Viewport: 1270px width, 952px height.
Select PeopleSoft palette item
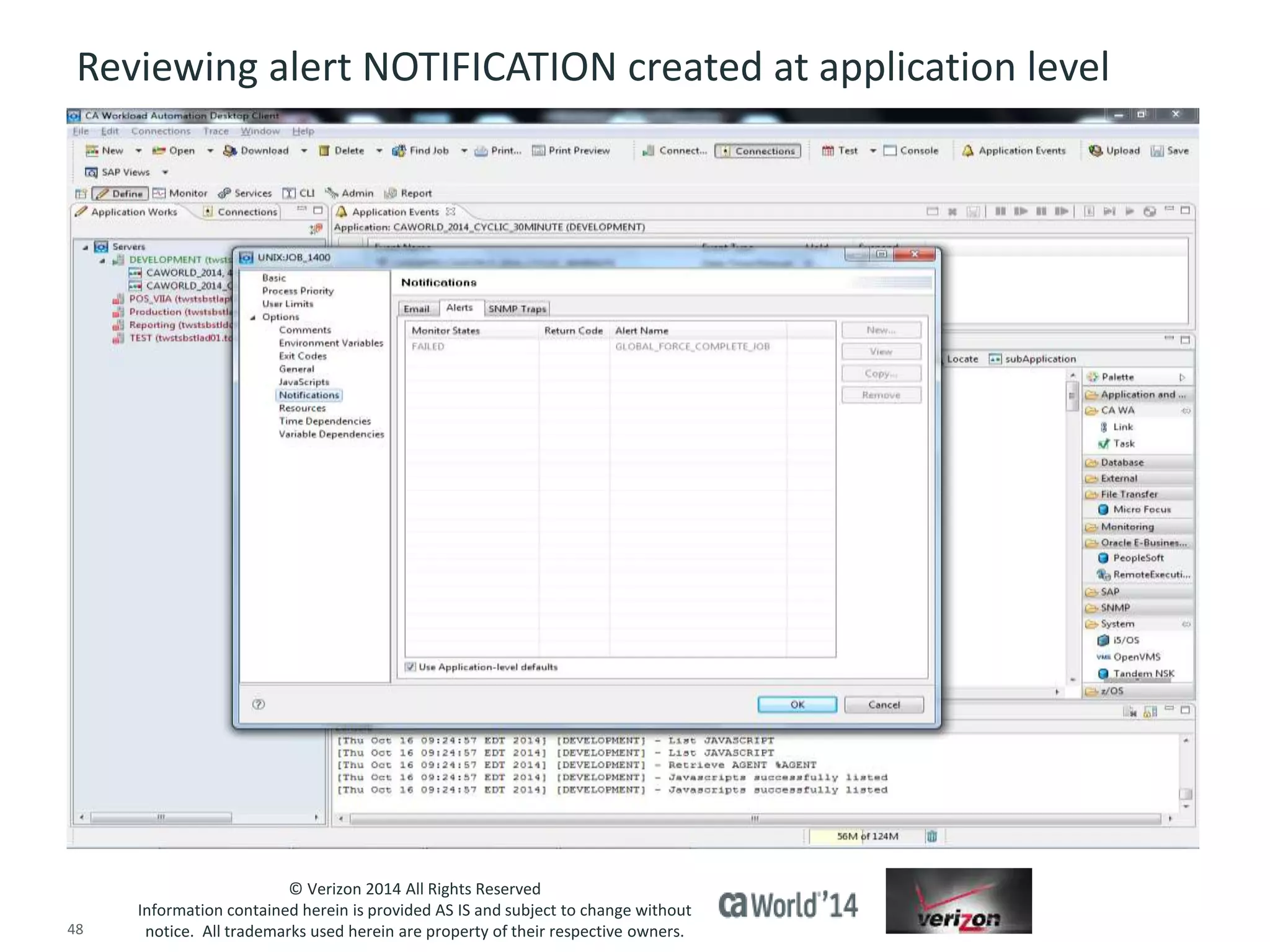tap(1130, 558)
